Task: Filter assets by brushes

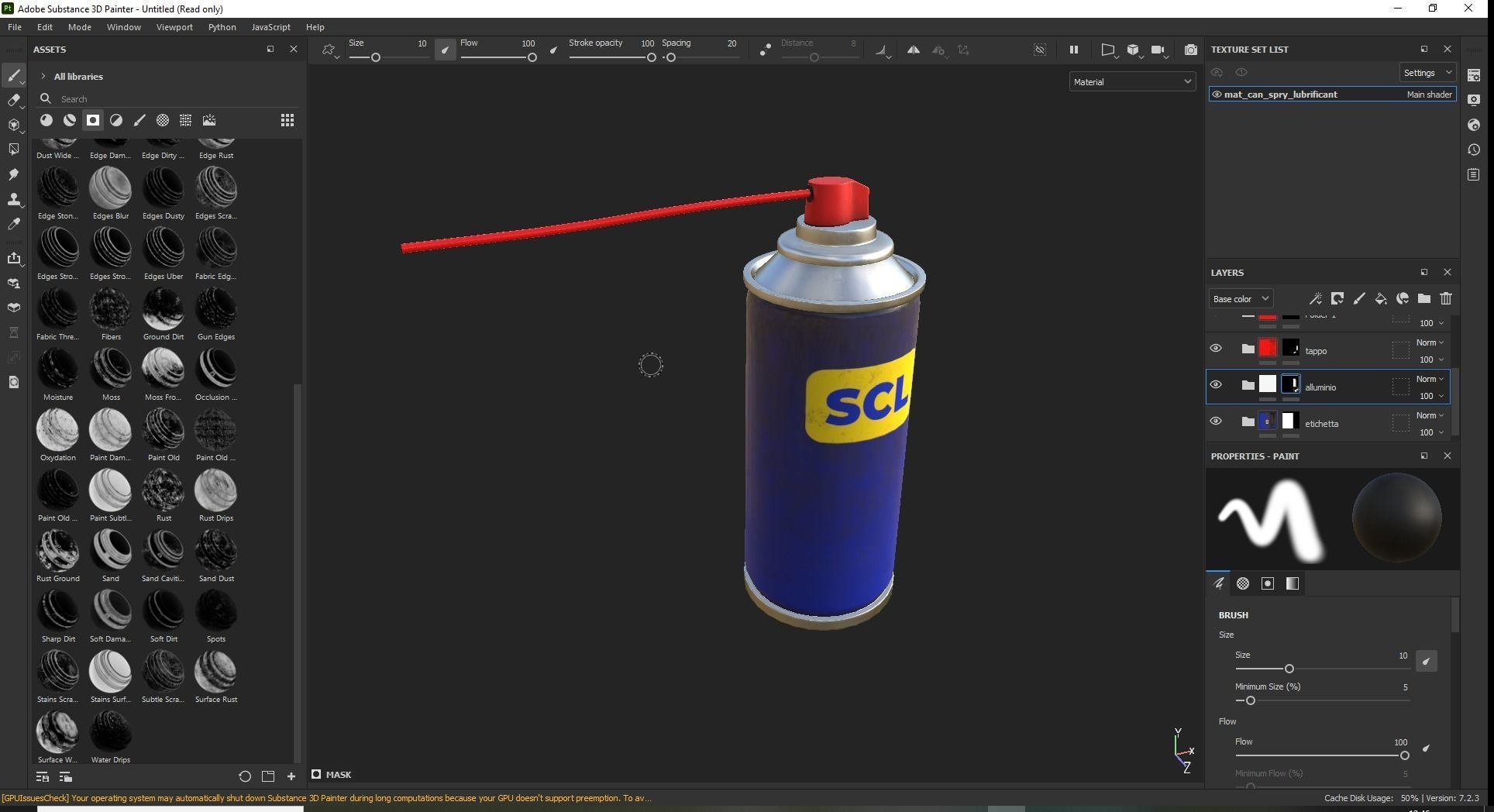Action: [x=139, y=120]
